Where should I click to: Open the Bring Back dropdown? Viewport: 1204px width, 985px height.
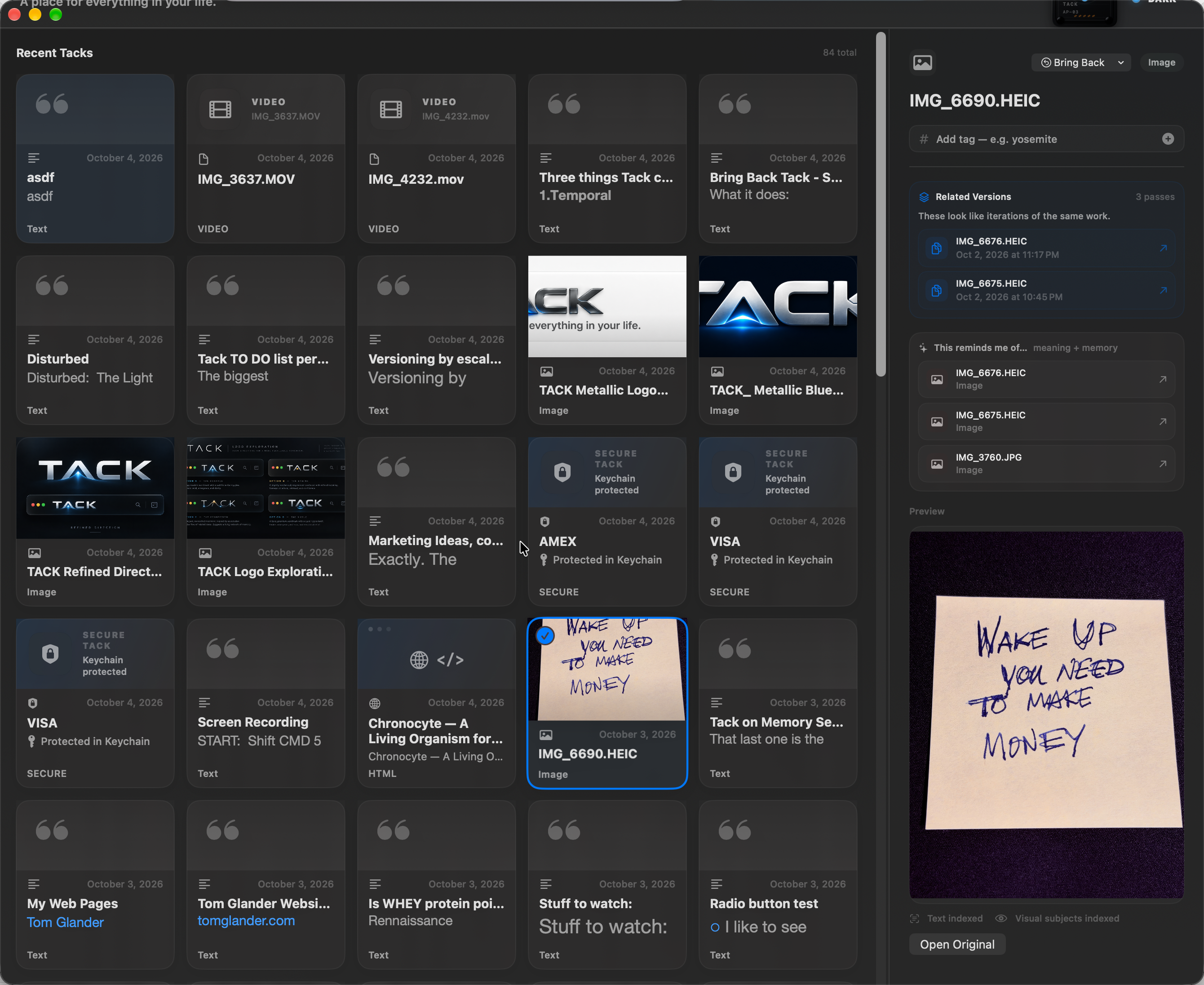click(x=1080, y=62)
